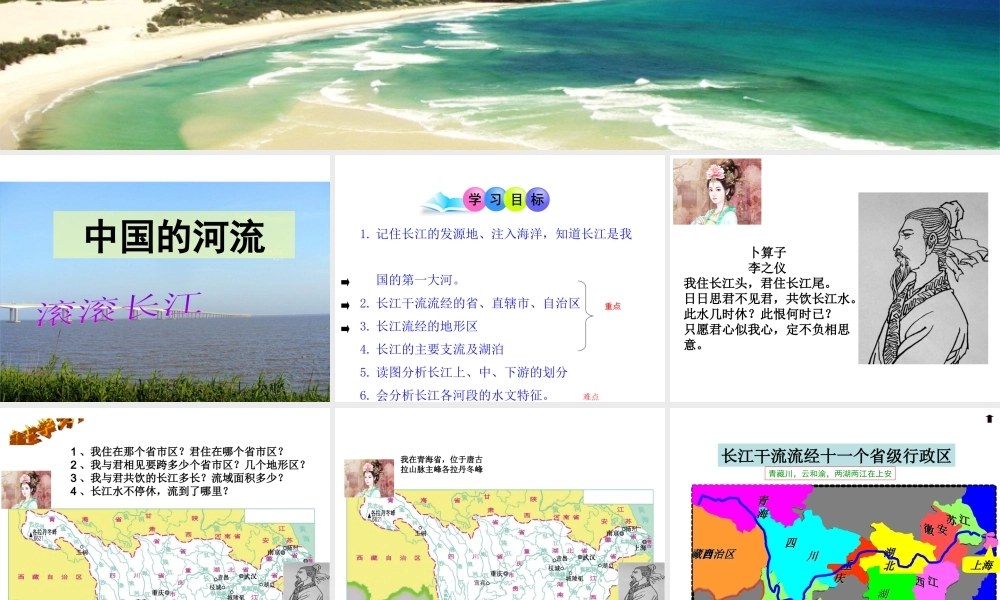Open the beach banner image at the top
The image size is (1000, 600).
tap(500, 75)
